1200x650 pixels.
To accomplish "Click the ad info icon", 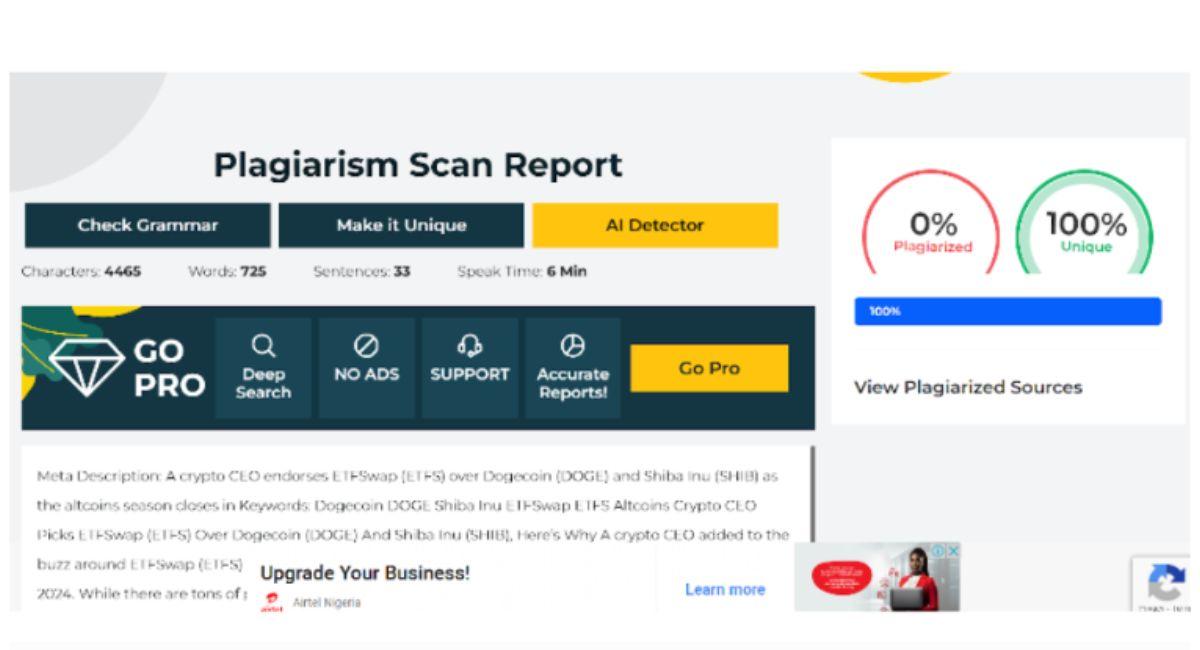I will point(939,551).
